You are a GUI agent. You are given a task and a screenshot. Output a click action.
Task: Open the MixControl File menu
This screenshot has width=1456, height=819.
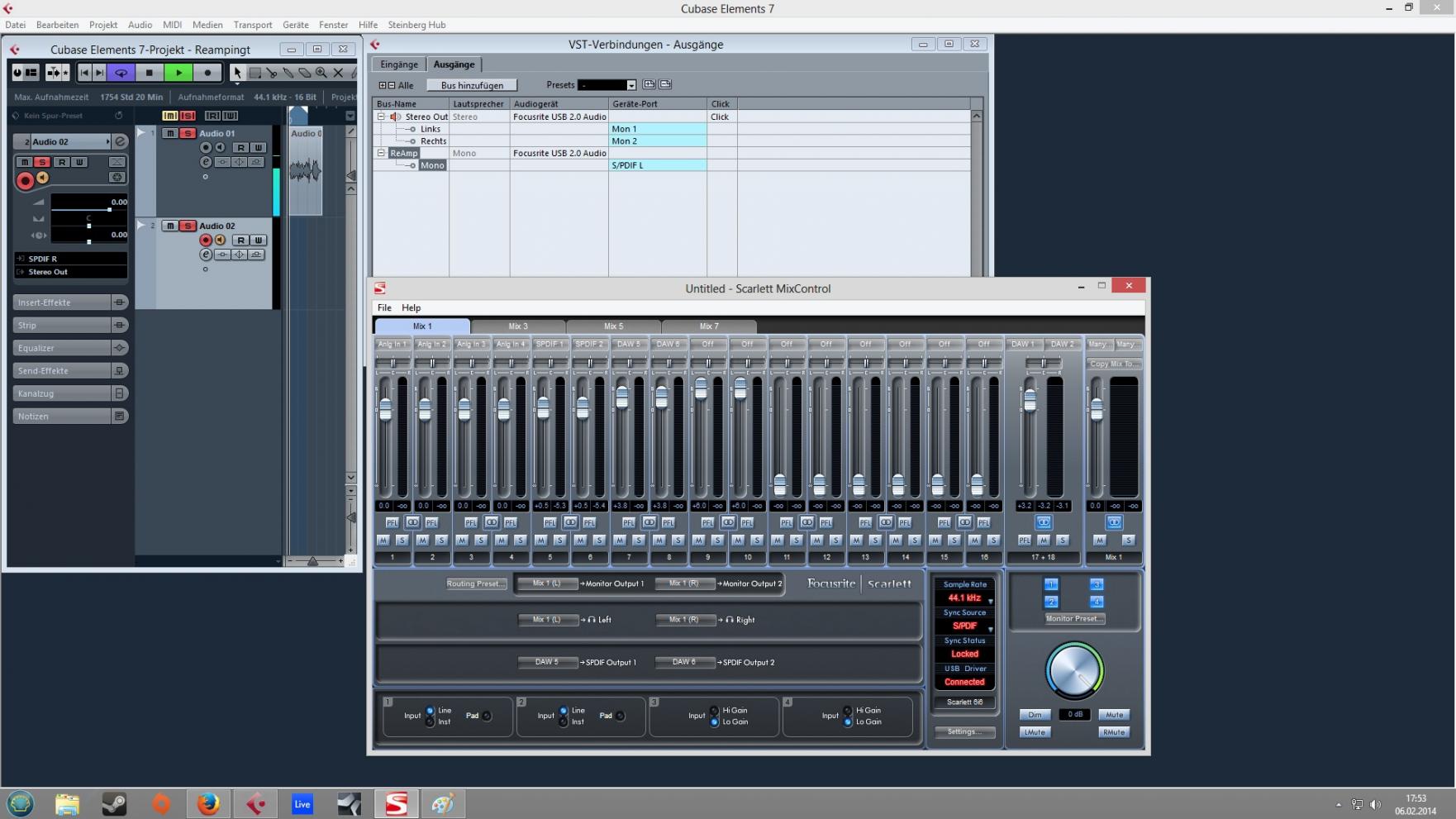(384, 307)
